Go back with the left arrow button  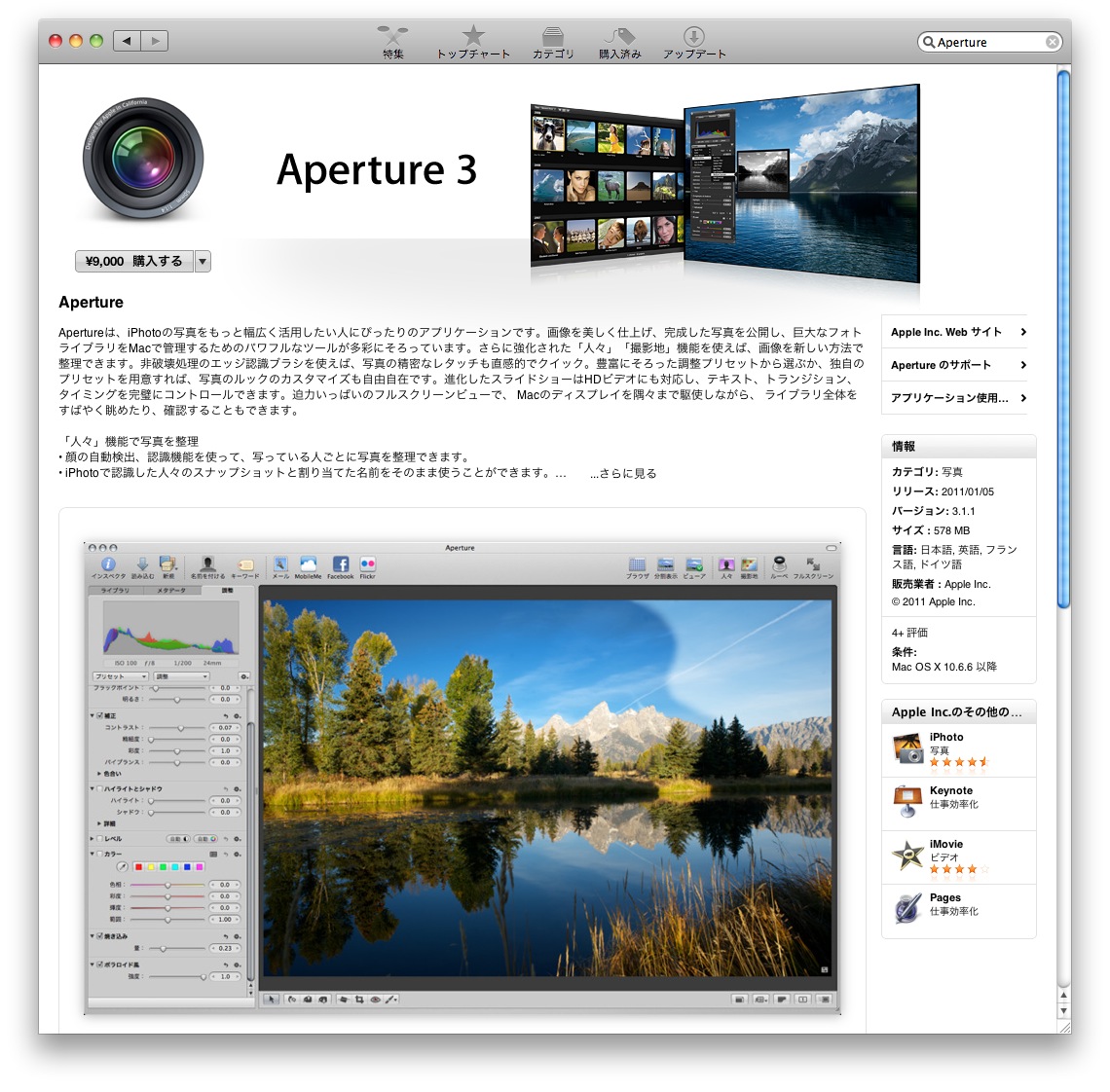point(127,41)
